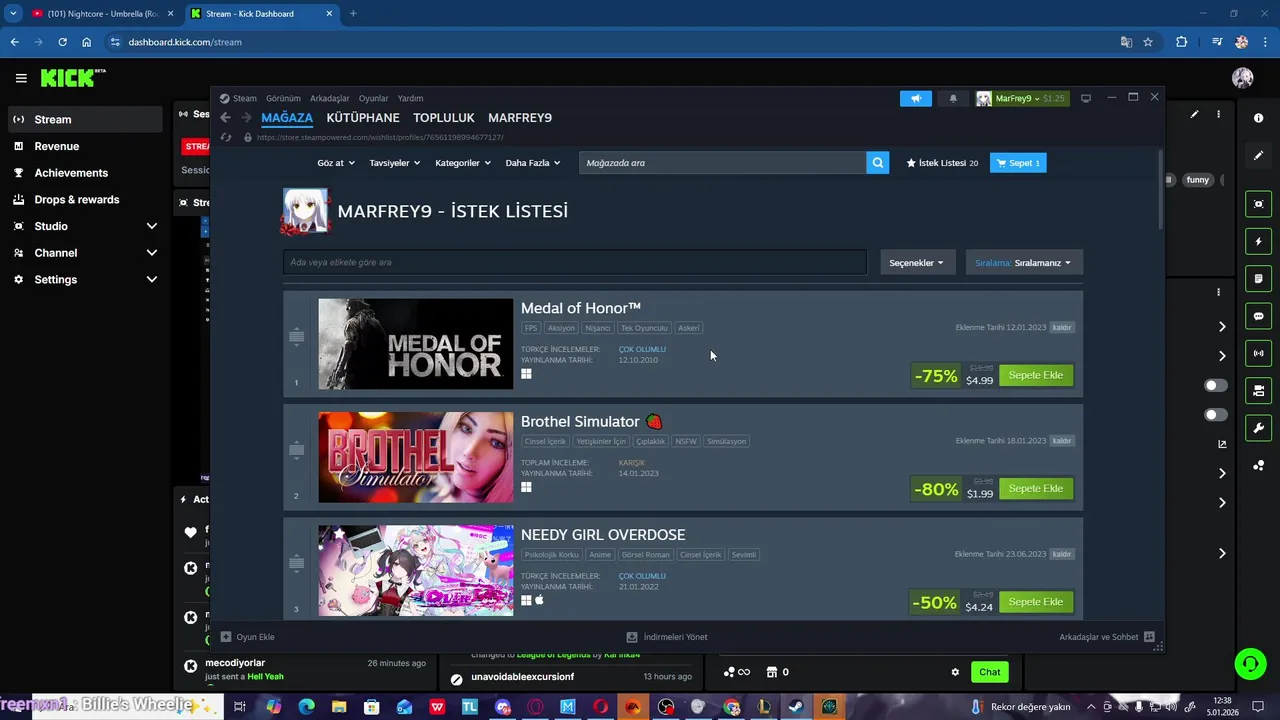The height and width of the screenshot is (720, 1280).
Task: Open the Görünüm menu in Steam
Action: (x=283, y=98)
